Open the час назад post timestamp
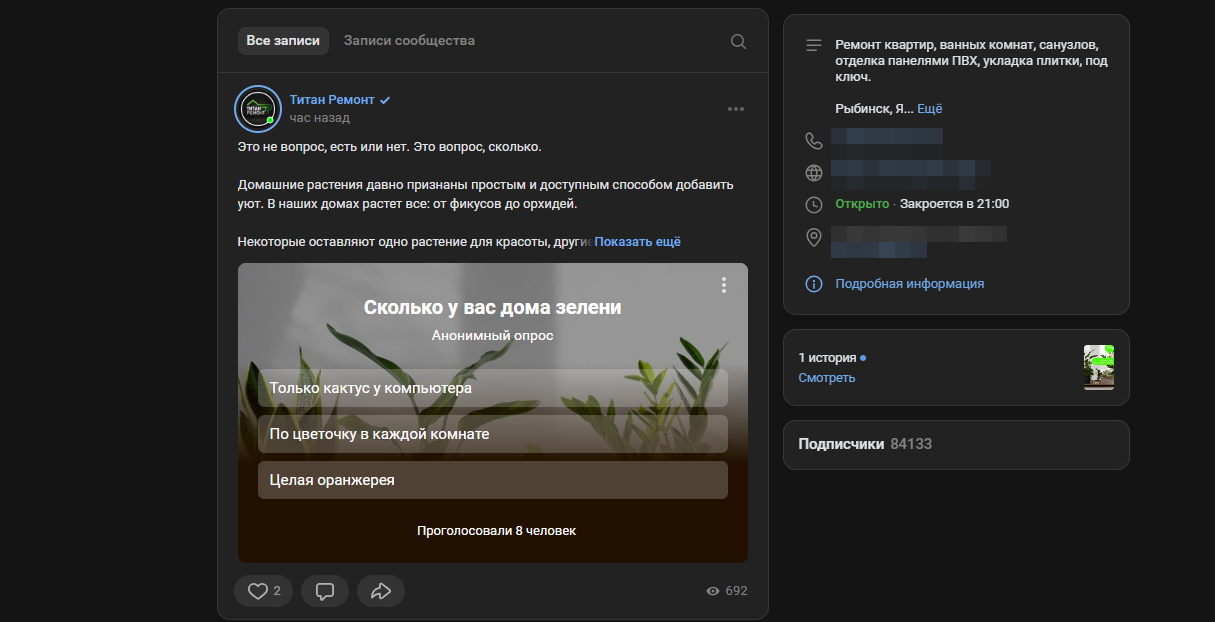 tap(320, 118)
